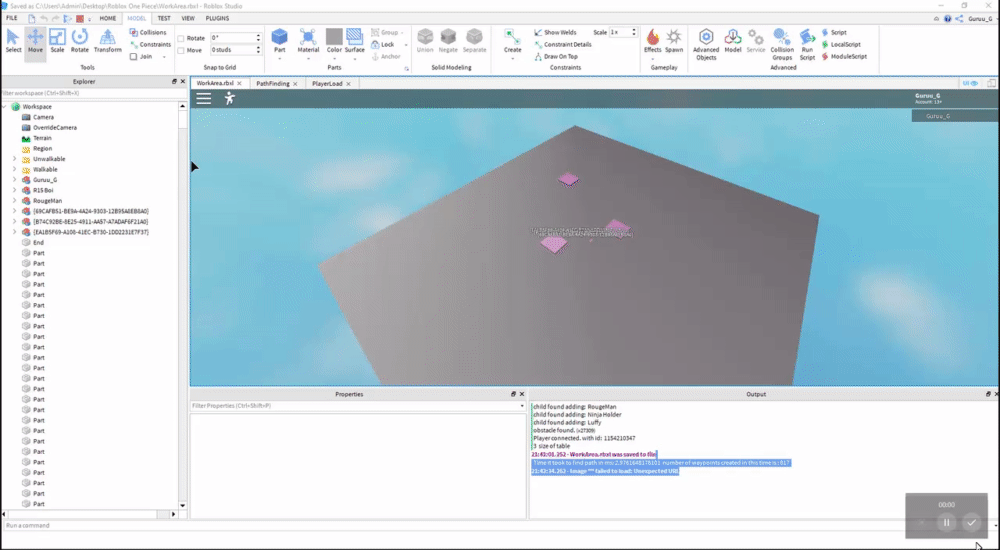Switch to the PLUGINS ribbon tab

tap(217, 19)
